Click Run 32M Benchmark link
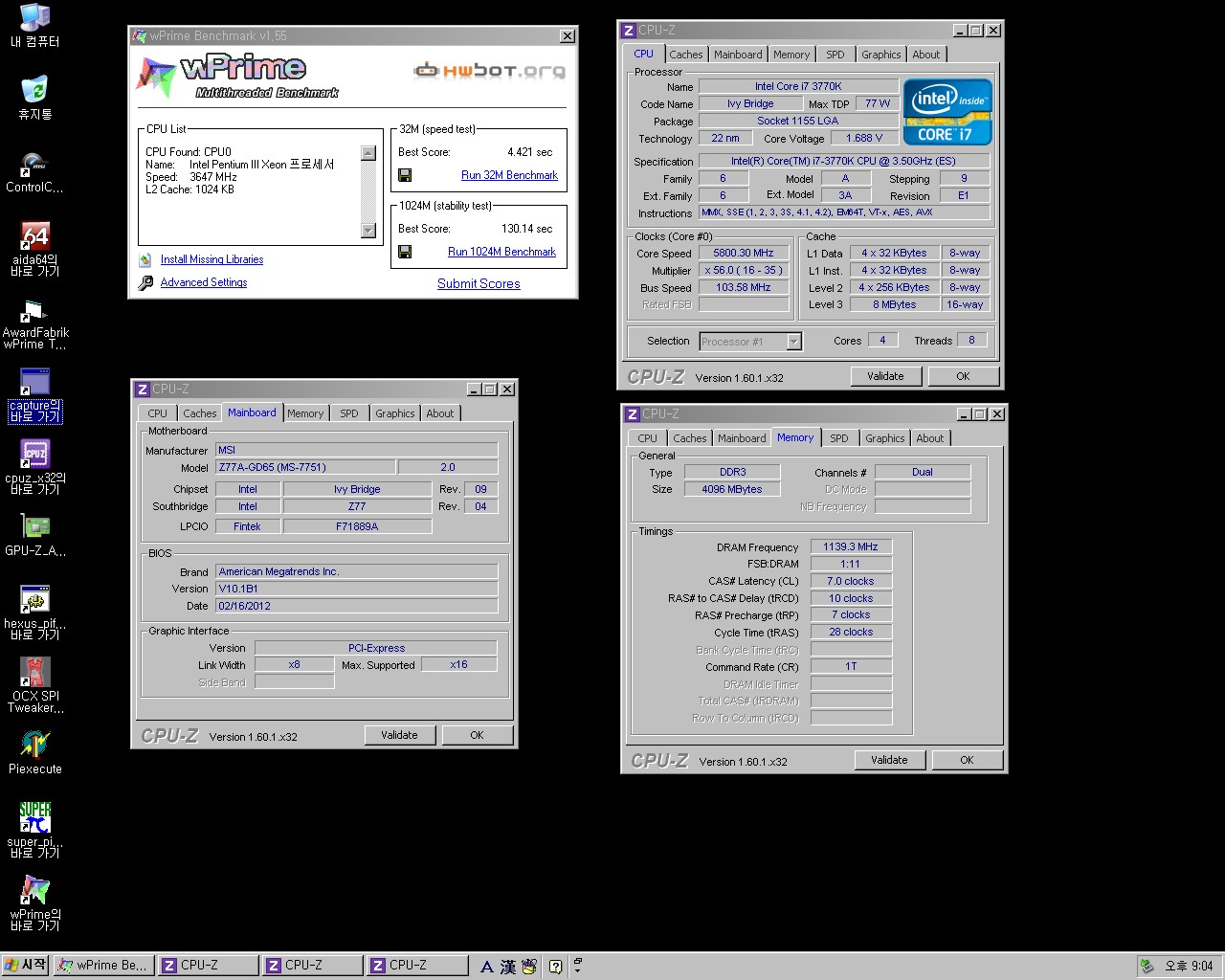The image size is (1225, 980). pos(509,175)
